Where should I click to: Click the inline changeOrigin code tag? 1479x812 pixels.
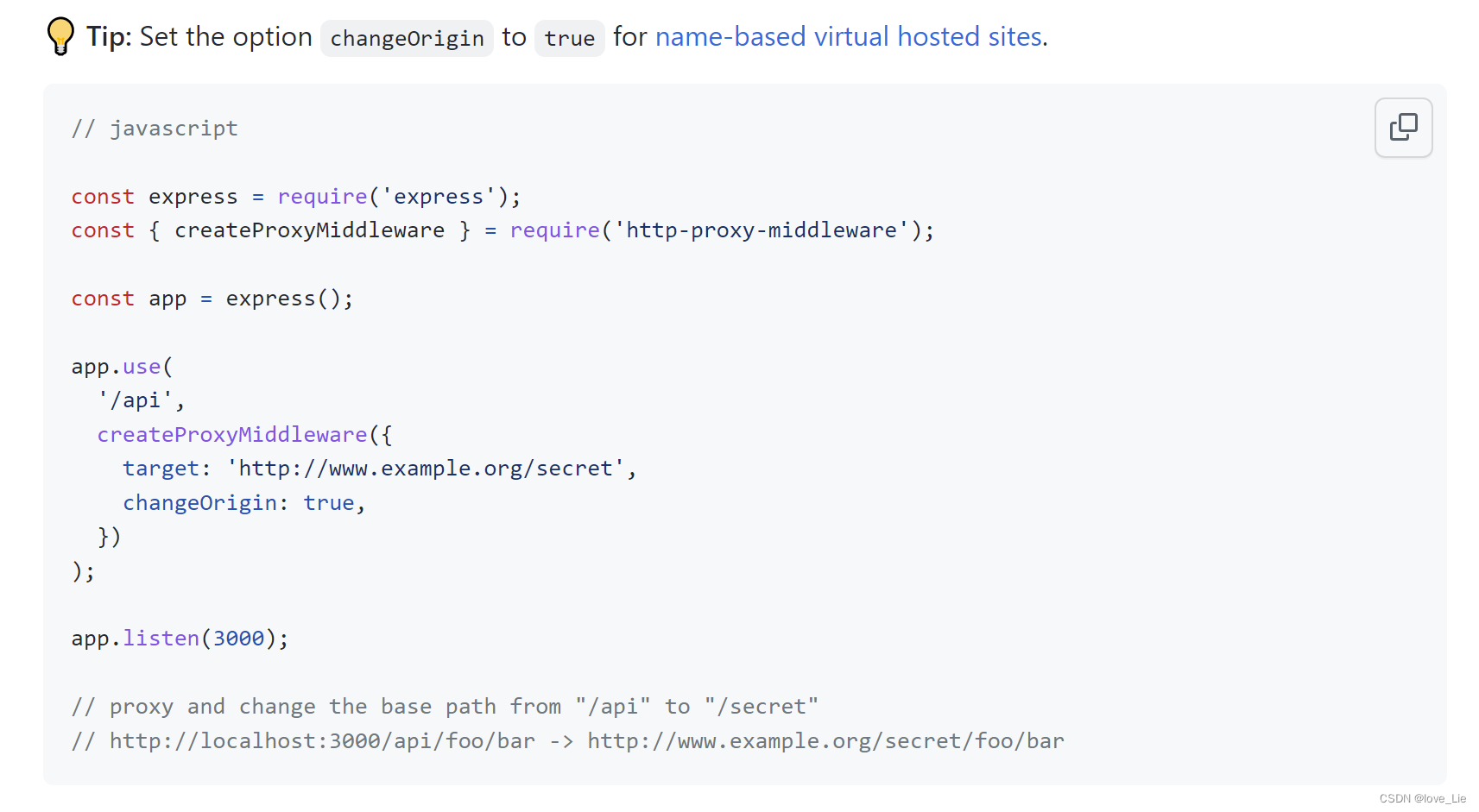(x=407, y=39)
